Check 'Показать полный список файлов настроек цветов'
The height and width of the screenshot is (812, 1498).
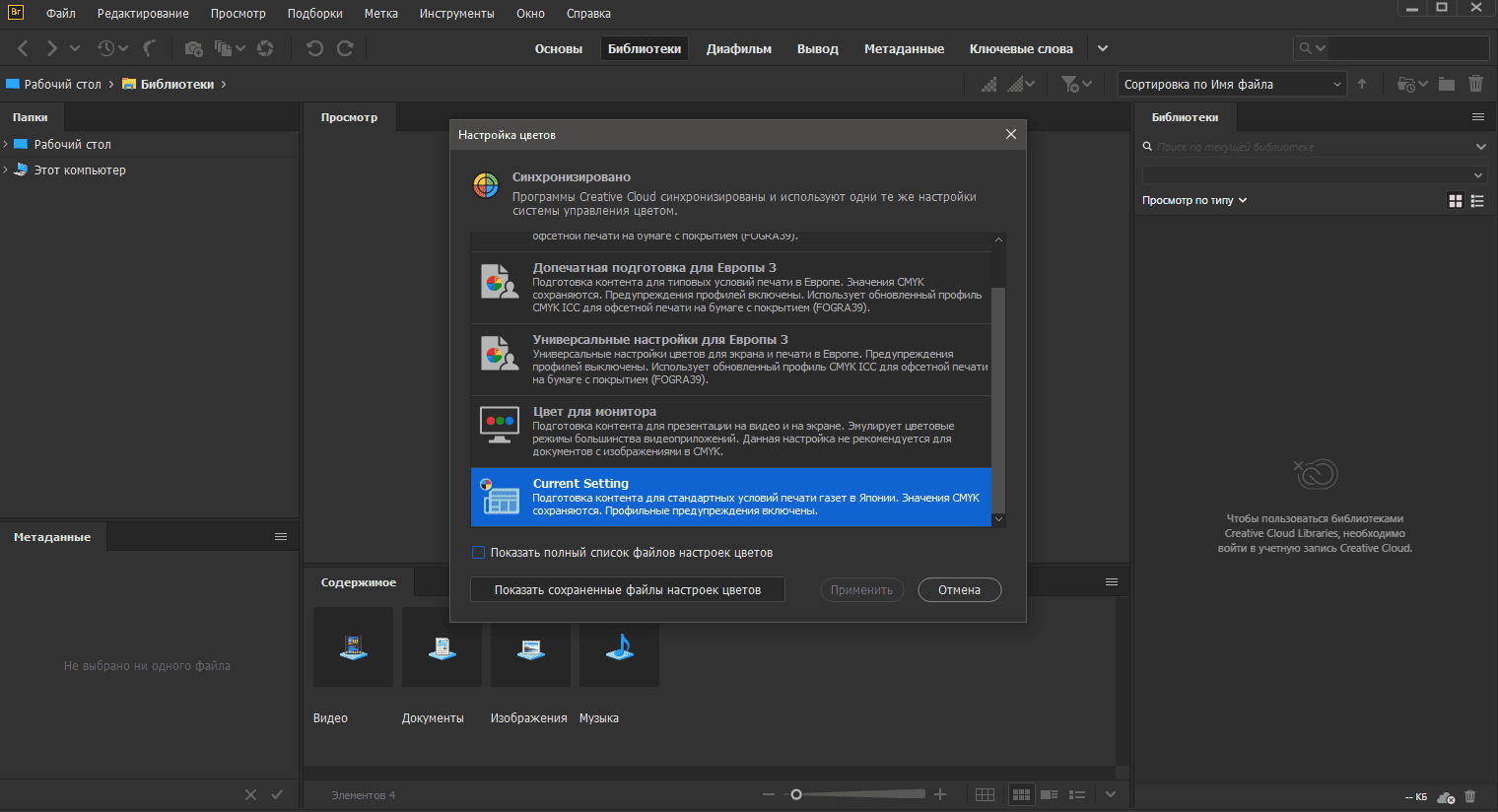[478, 553]
